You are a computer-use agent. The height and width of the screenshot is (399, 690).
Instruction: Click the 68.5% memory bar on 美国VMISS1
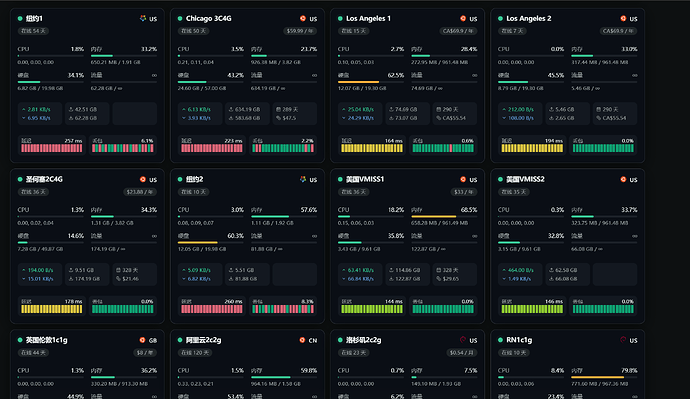444,216
